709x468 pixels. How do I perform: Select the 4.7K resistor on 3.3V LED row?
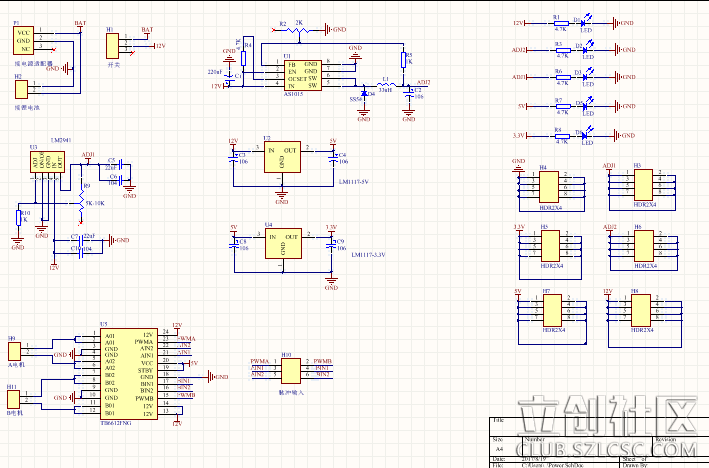pyautogui.click(x=559, y=134)
